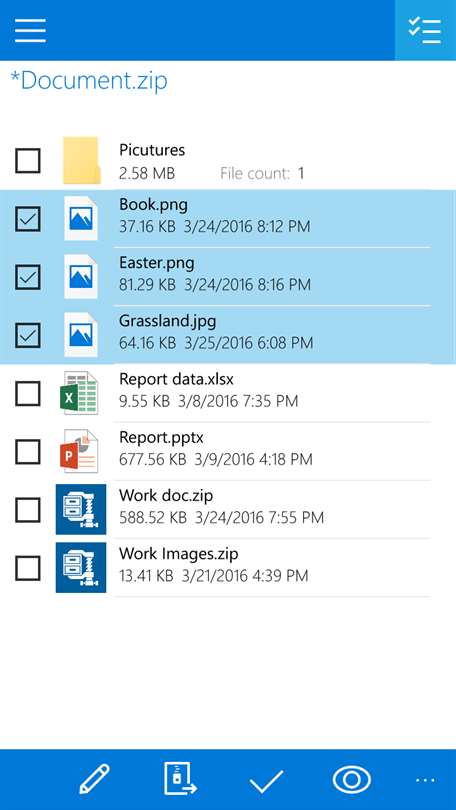Image resolution: width=456 pixels, height=810 pixels.
Task: Tap the extract archive icon
Action: coord(180,778)
